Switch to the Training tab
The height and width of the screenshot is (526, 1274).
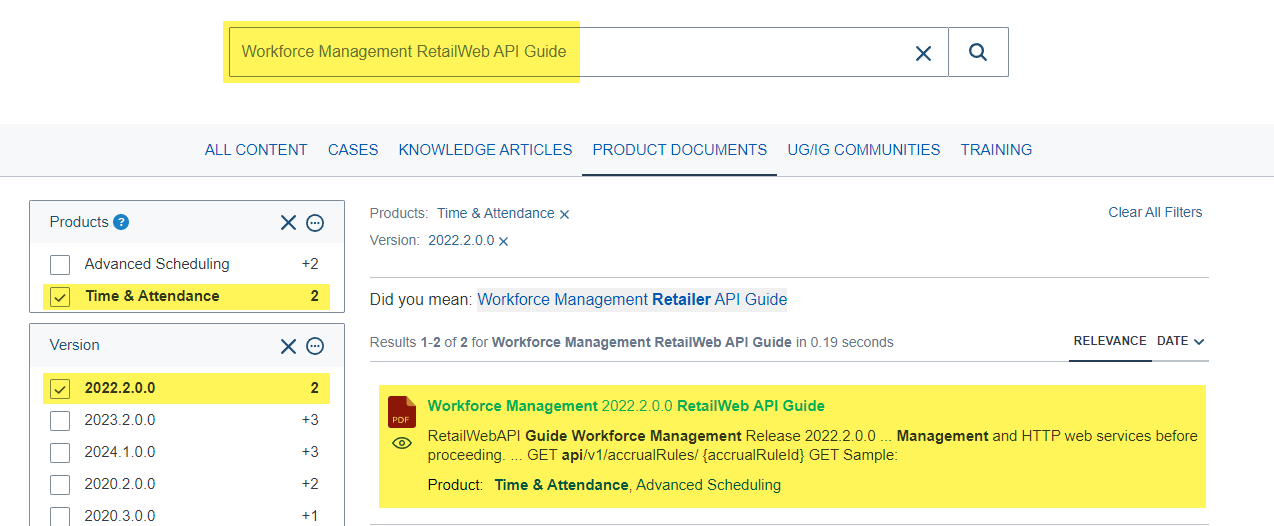996,150
